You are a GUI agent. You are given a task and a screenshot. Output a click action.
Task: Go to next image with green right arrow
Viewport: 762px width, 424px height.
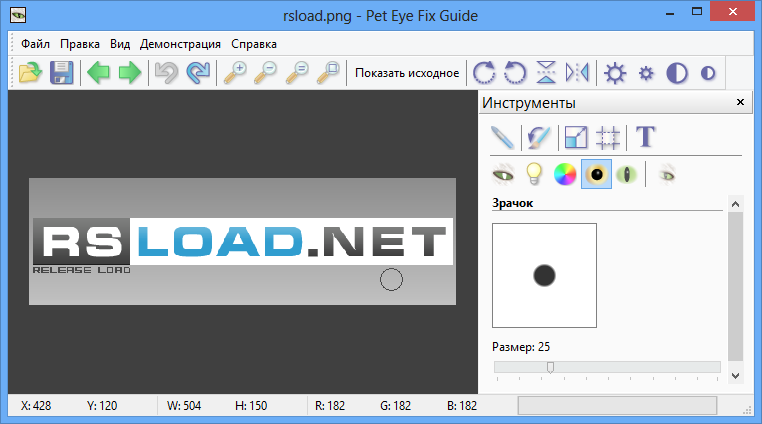[x=129, y=73]
